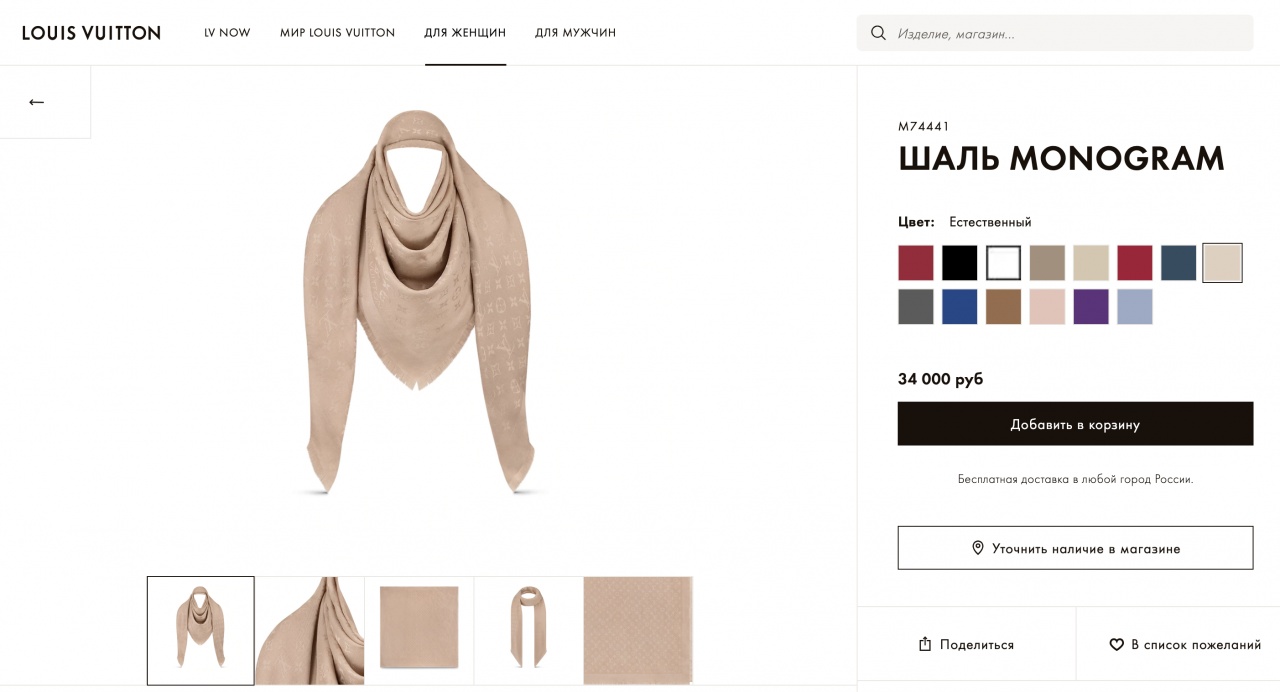Click the wishlist heart icon
Image resolution: width=1280 pixels, height=692 pixels.
(x=1117, y=645)
